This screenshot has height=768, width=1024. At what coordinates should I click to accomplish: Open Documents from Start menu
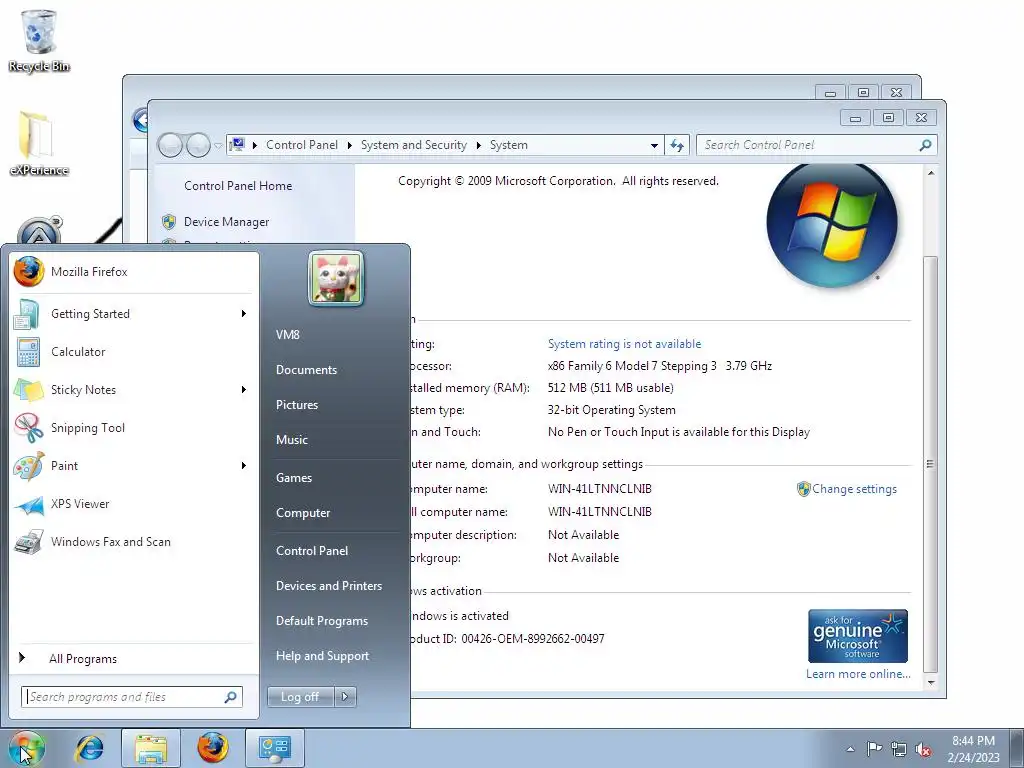coord(306,370)
